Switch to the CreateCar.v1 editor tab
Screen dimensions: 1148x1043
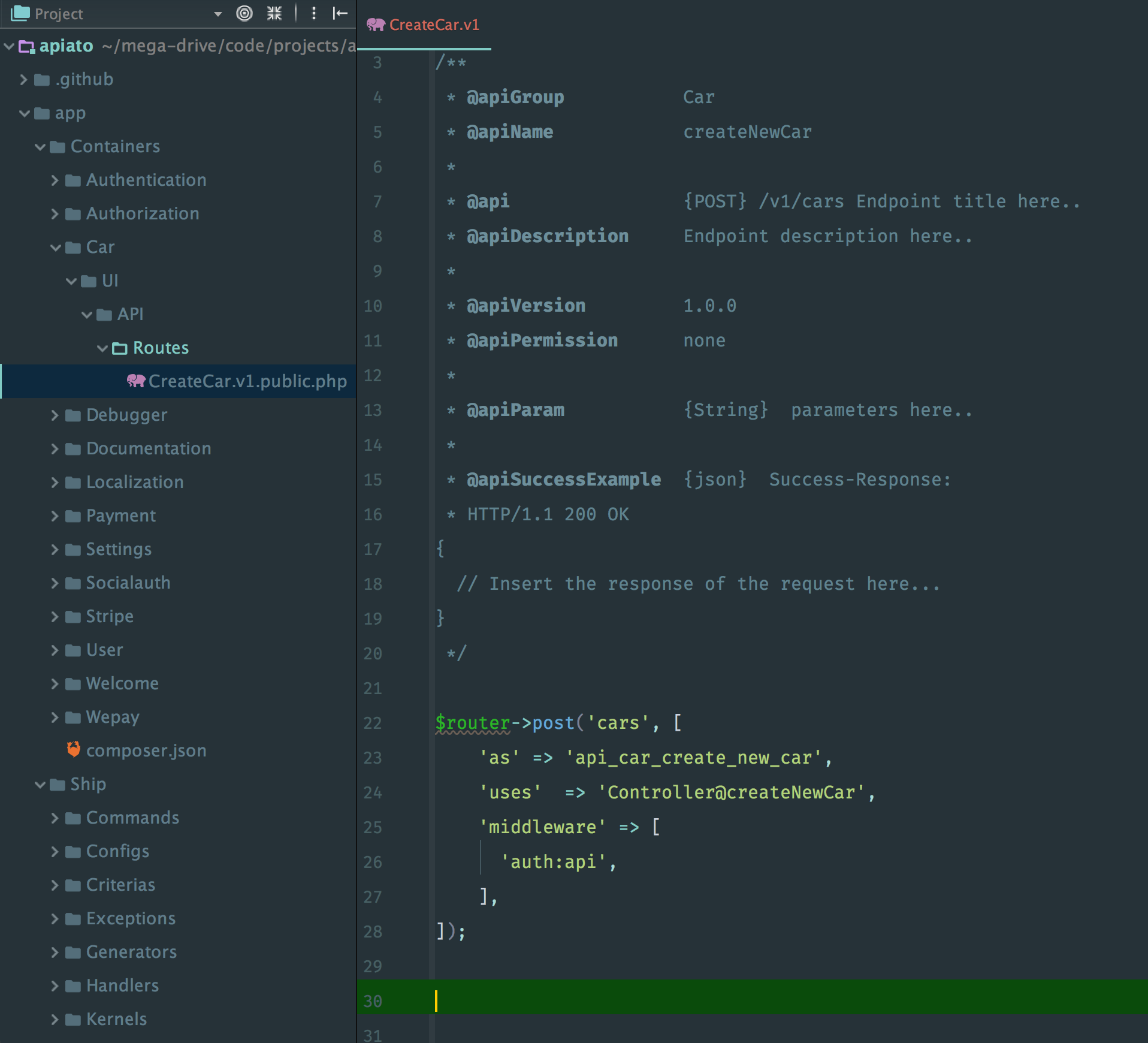point(434,25)
